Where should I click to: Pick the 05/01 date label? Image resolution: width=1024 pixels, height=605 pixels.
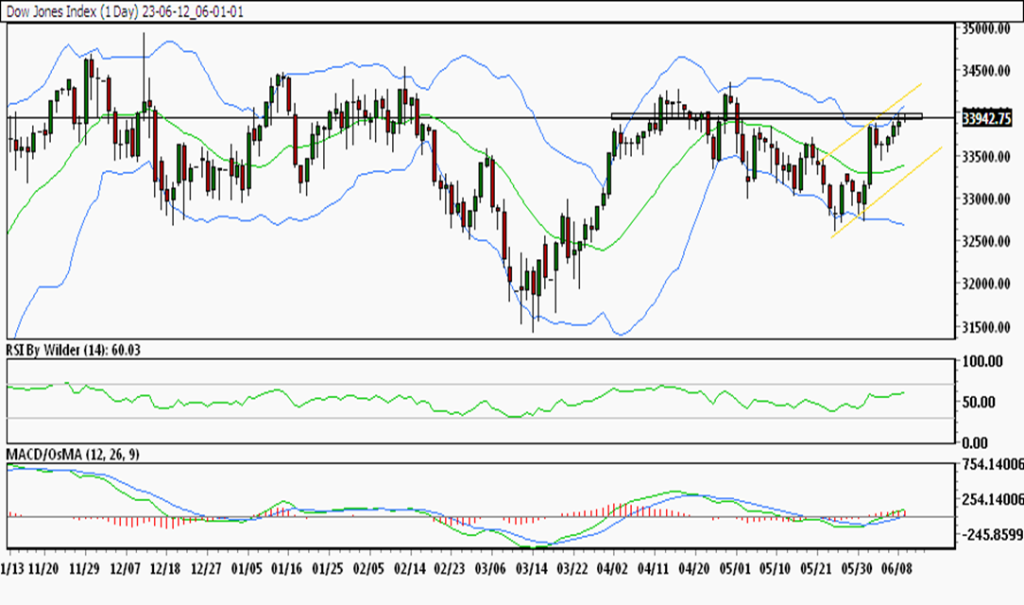735,568
